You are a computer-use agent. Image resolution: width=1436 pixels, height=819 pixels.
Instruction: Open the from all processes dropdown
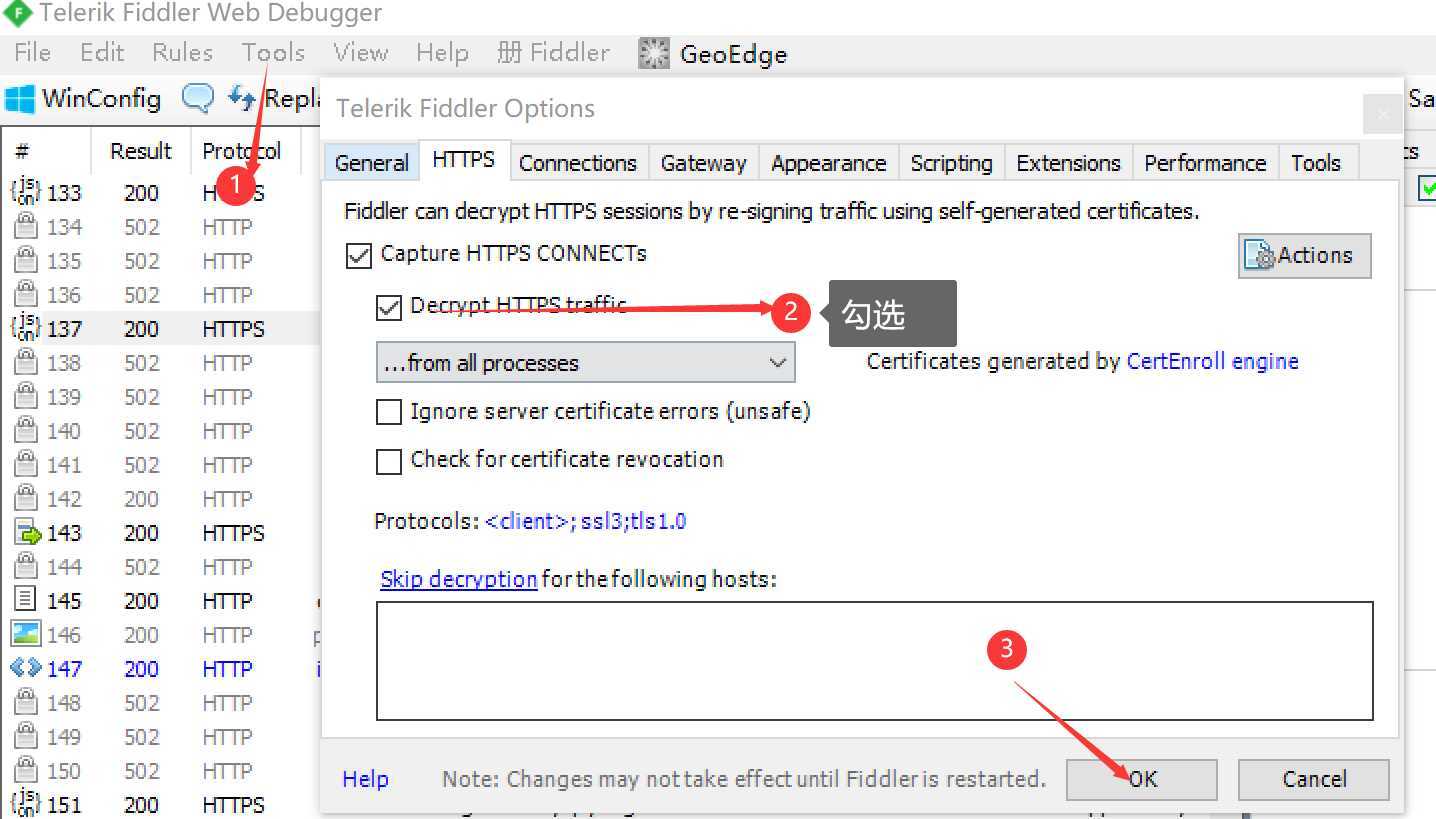tap(586, 362)
